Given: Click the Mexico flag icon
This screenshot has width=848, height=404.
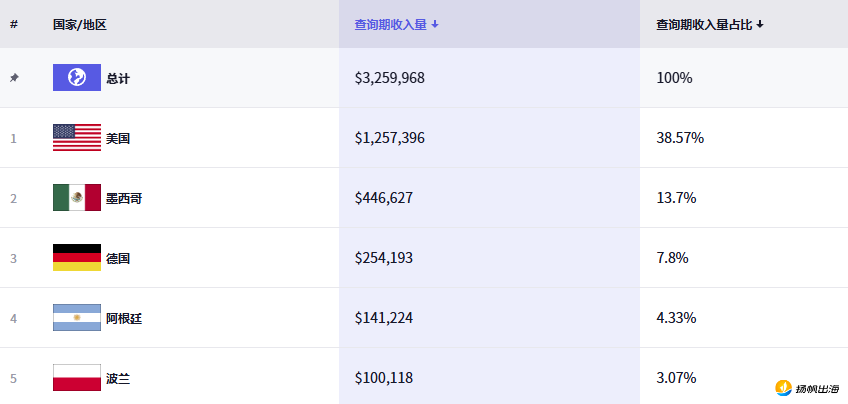Looking at the screenshot, I should [x=77, y=198].
